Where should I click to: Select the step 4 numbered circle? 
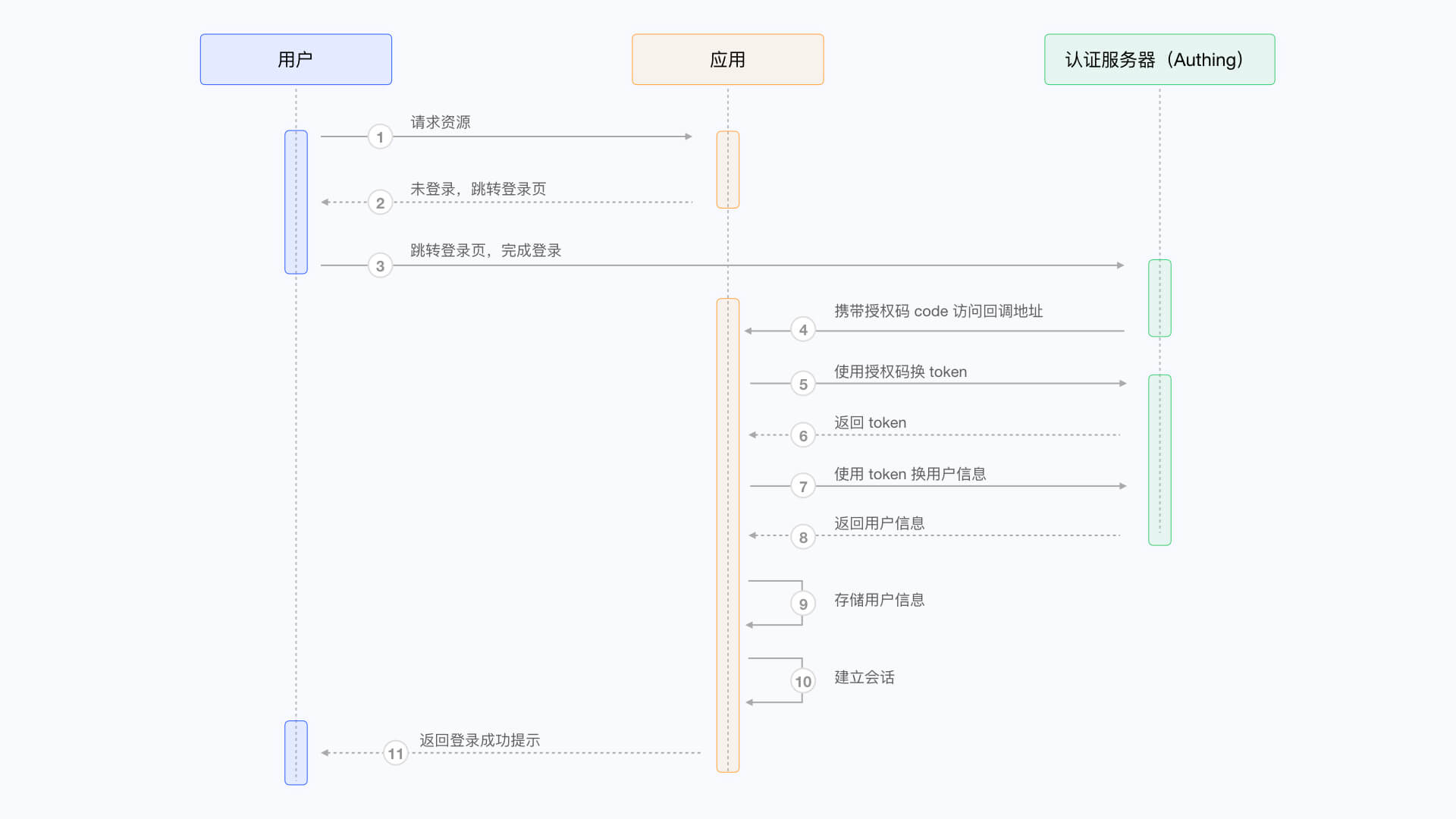coord(803,330)
